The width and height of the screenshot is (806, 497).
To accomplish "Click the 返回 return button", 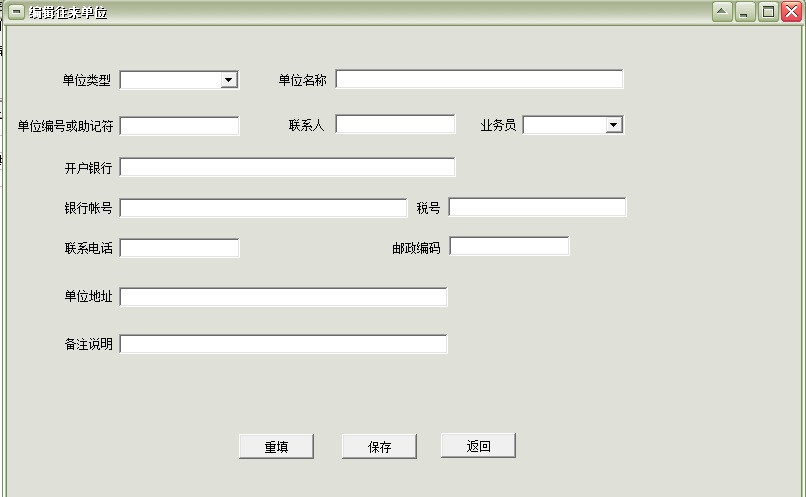I will coord(478,446).
